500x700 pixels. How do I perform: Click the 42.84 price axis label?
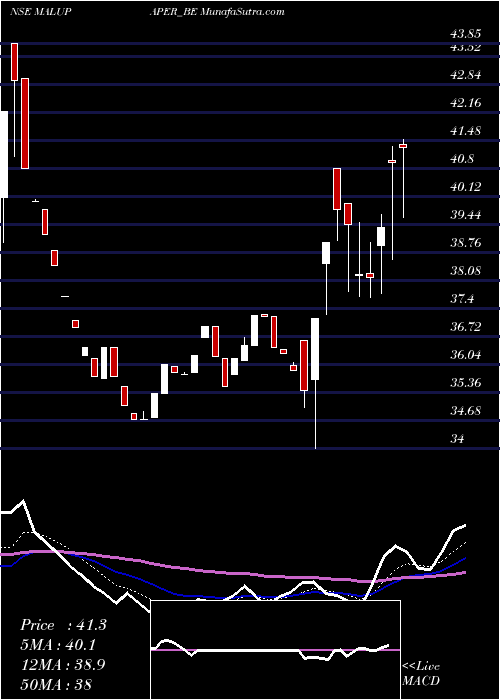(x=465, y=75)
